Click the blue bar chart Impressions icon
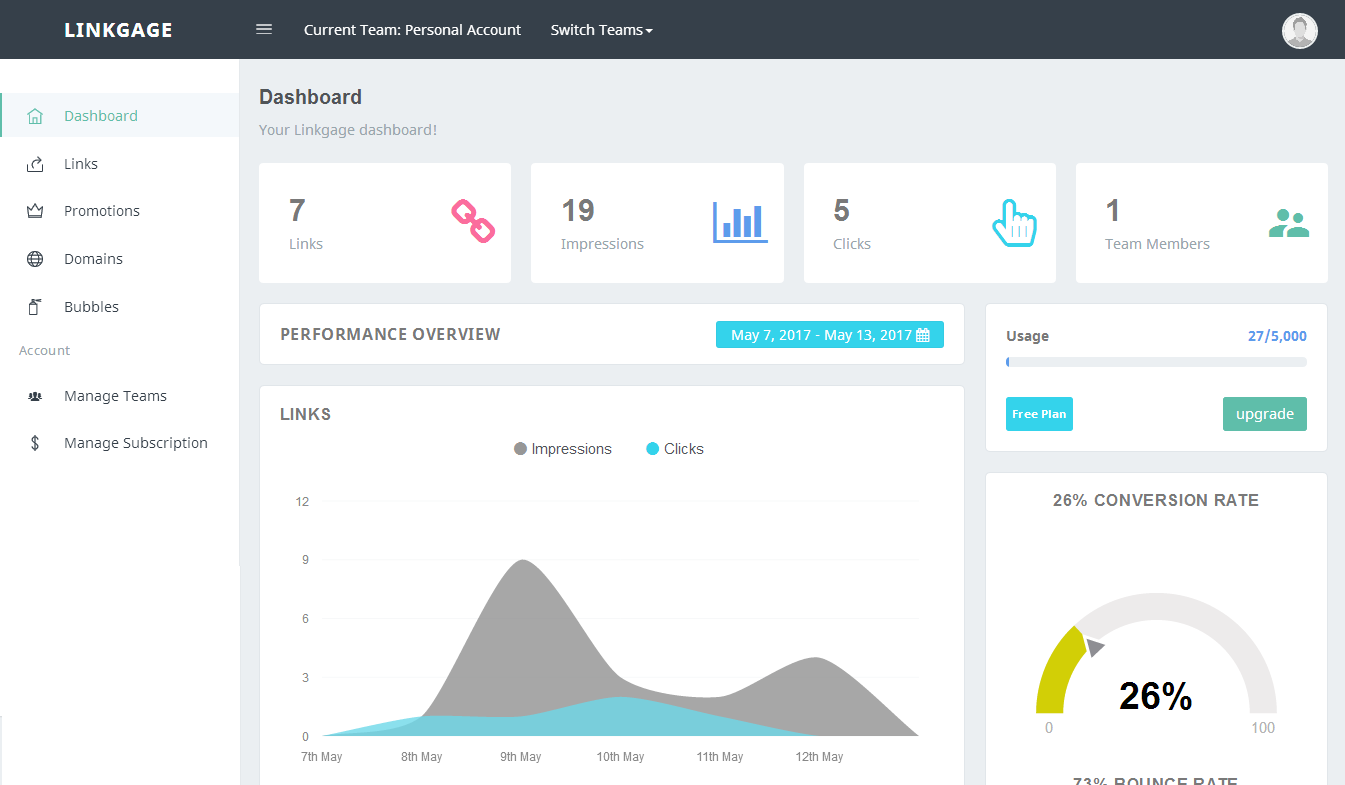 [x=740, y=222]
